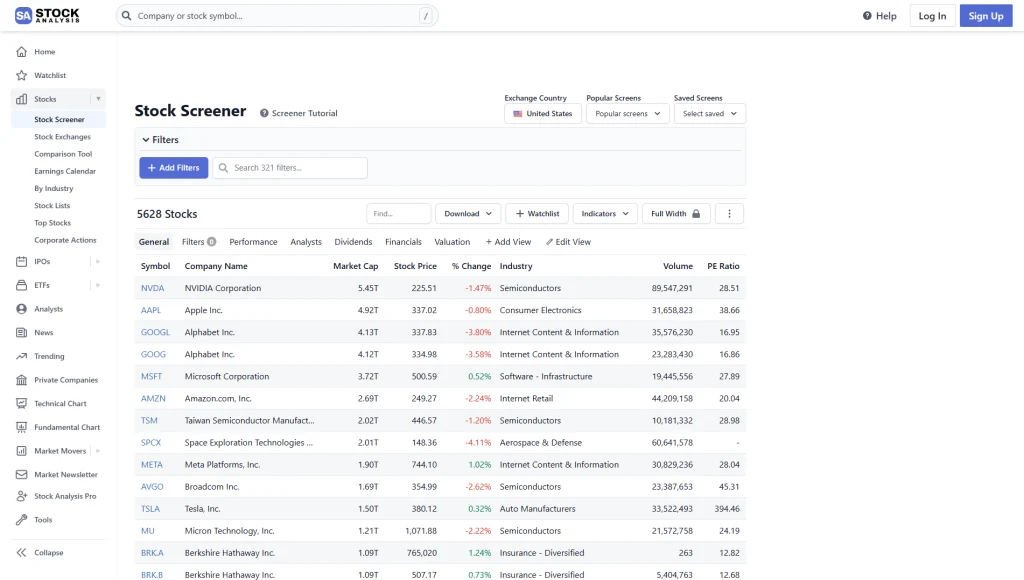Open the MSFT ticker link
The width and height of the screenshot is (1024, 580).
pos(152,376)
